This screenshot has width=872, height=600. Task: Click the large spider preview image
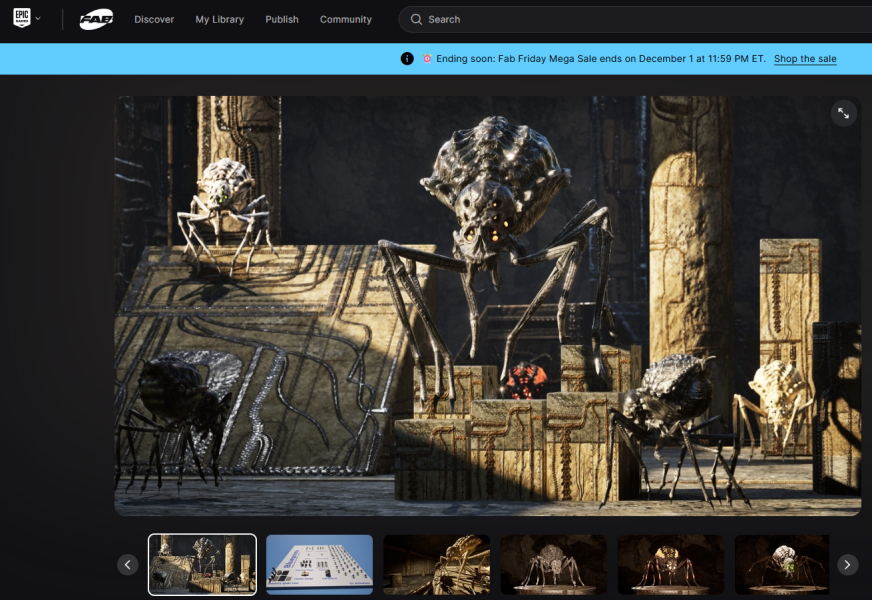487,305
